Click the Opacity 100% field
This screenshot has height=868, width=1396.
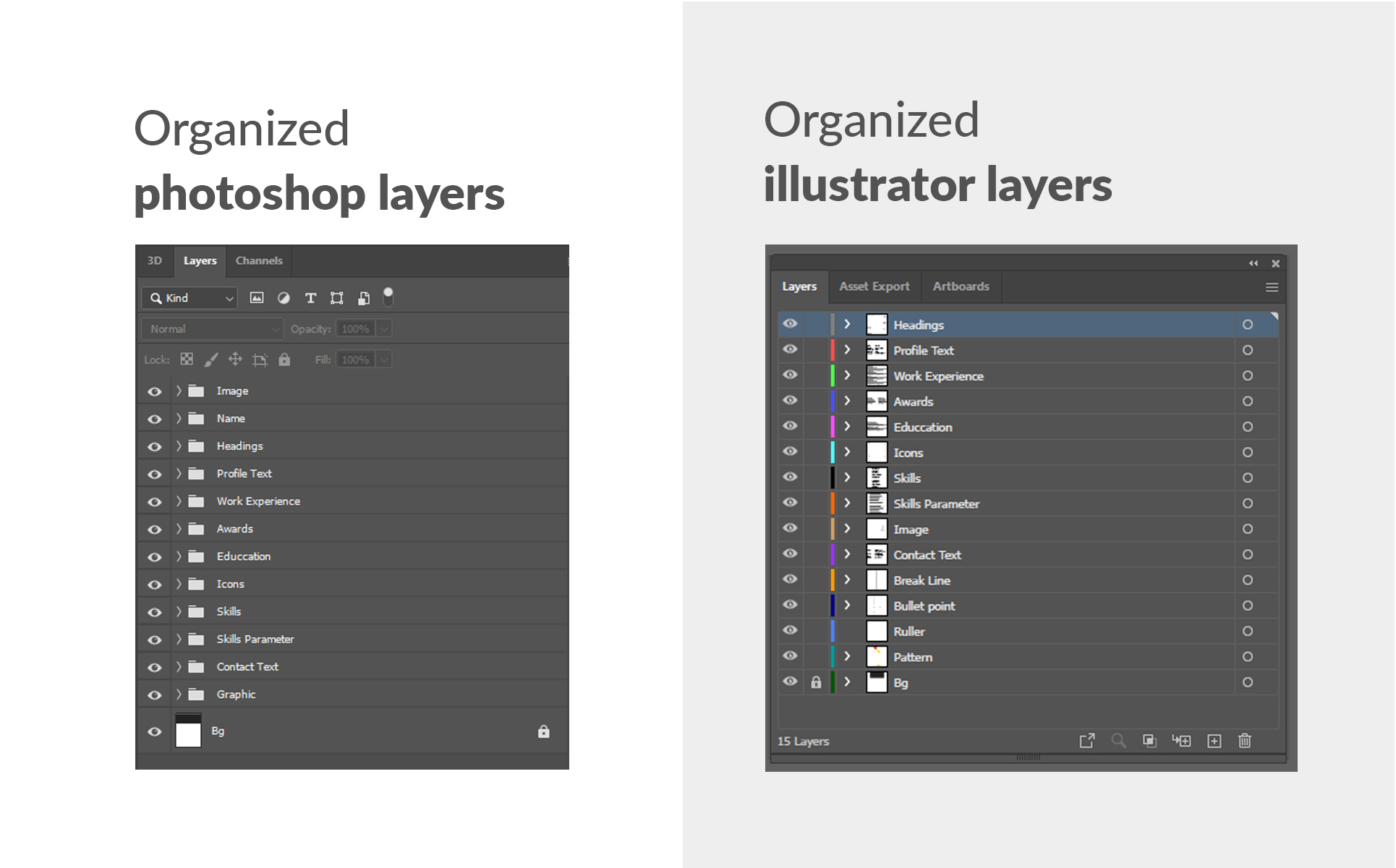[x=355, y=329]
